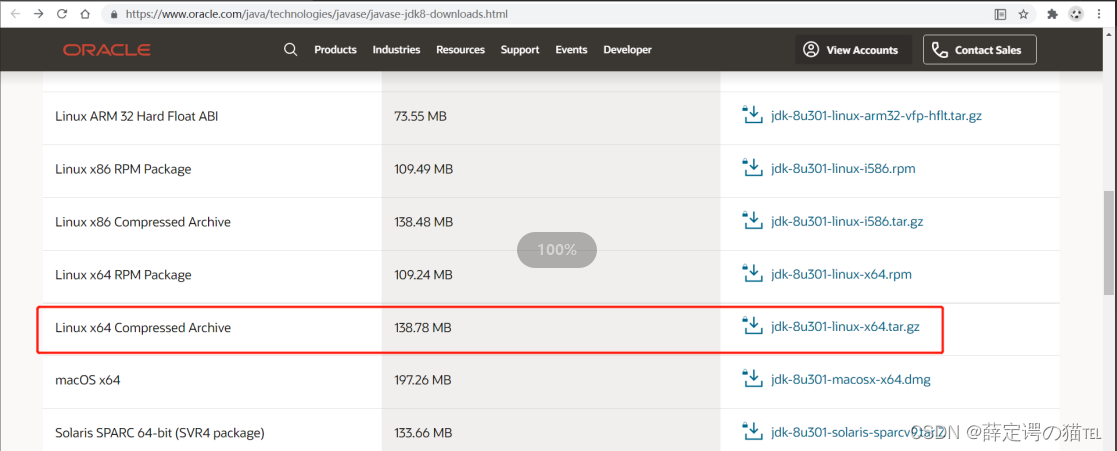Select the 'Linux ARM 32 Hard Float ABI' text
1117x451 pixels.
137,115
